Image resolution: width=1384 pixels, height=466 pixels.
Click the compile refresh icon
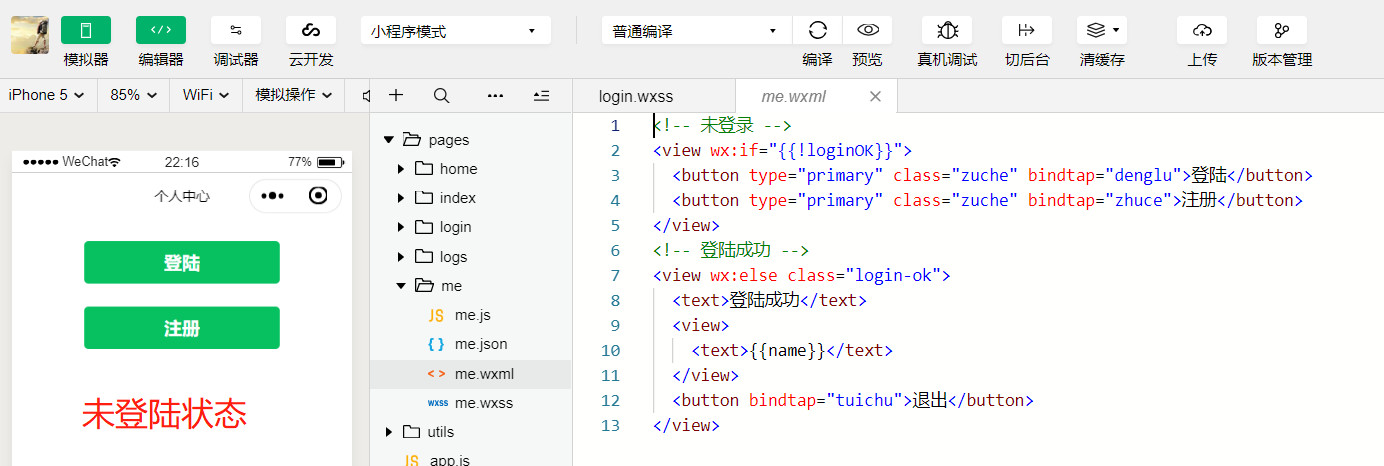point(817,30)
